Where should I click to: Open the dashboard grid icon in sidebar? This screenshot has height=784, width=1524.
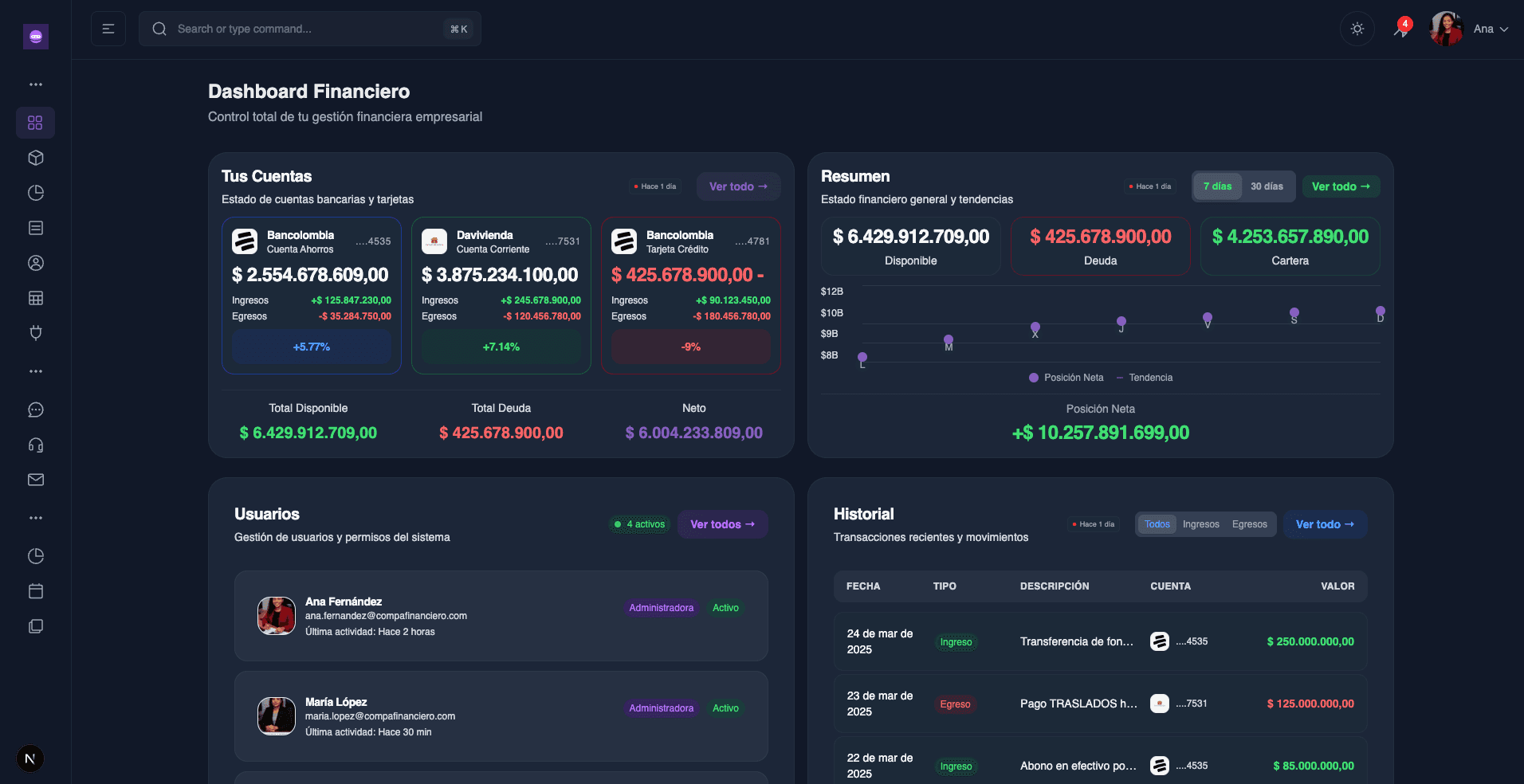click(35, 123)
